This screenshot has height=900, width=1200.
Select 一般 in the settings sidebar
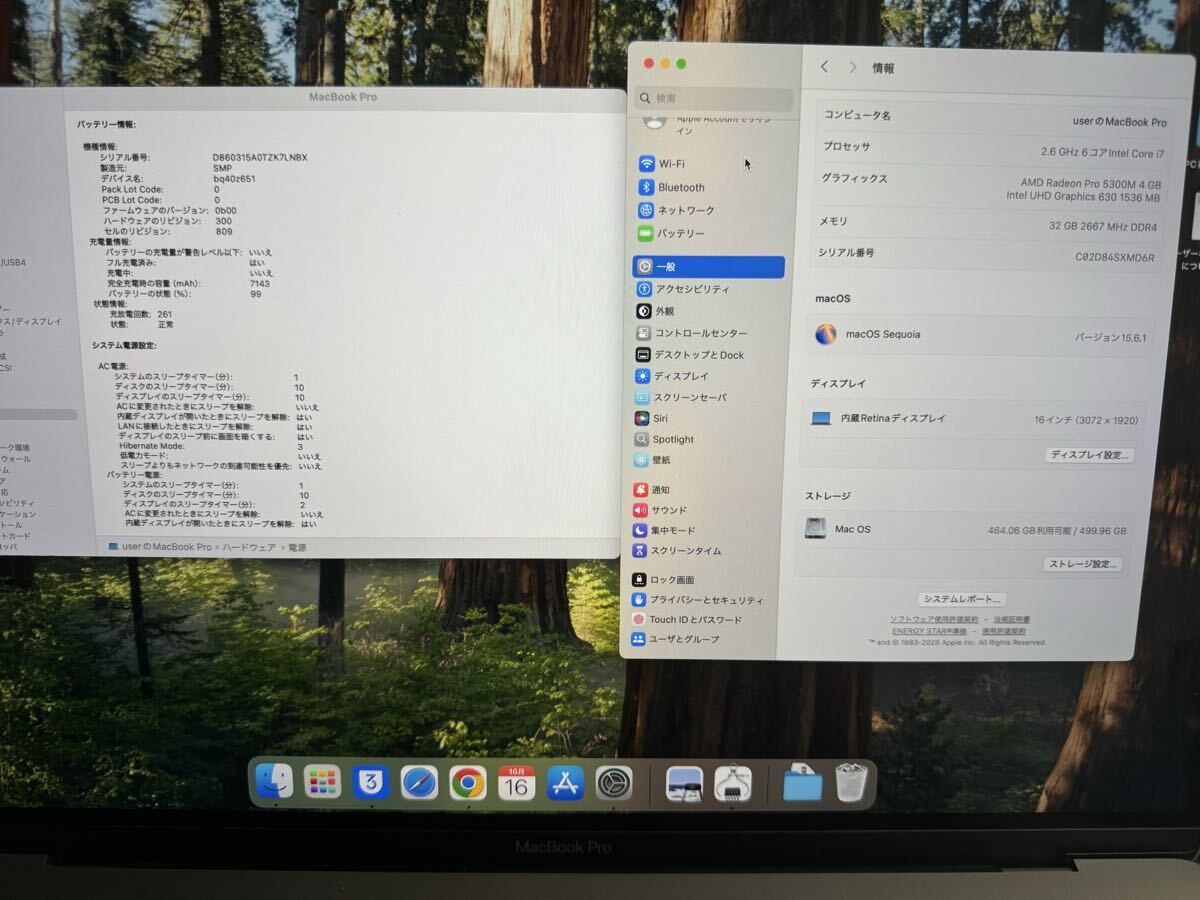pyautogui.click(x=709, y=267)
